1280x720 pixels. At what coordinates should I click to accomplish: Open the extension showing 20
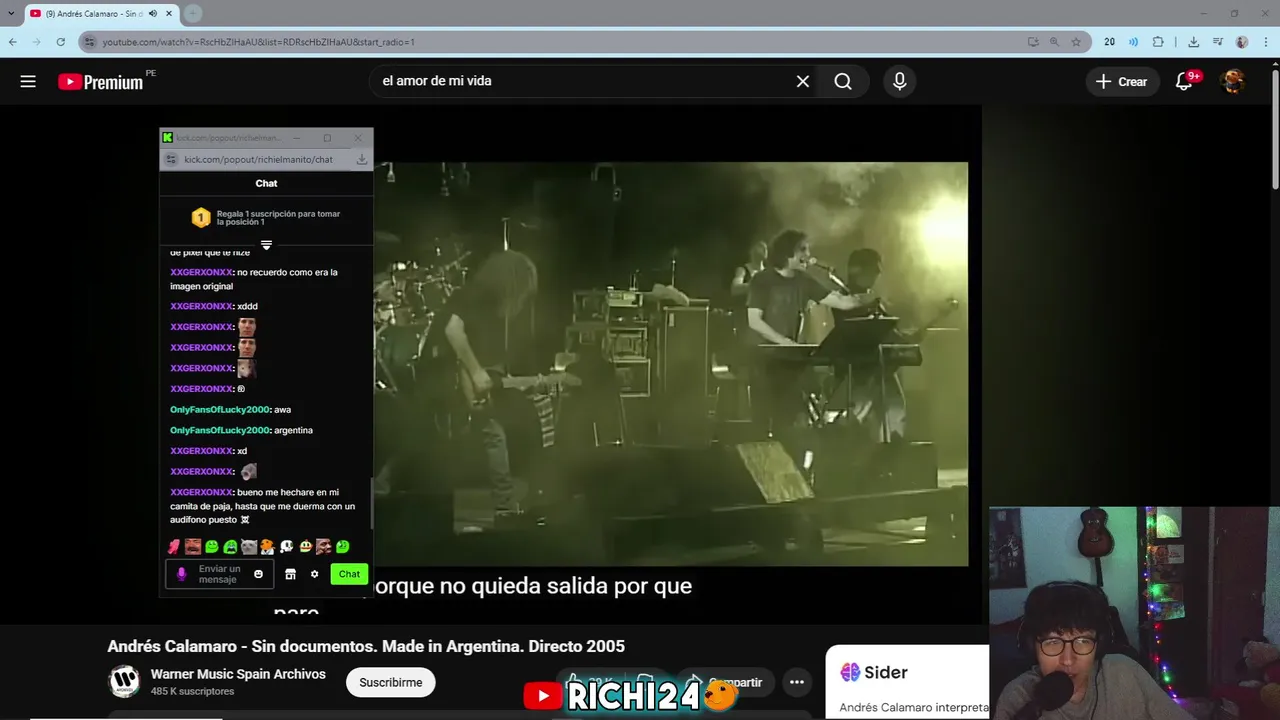point(1109,42)
